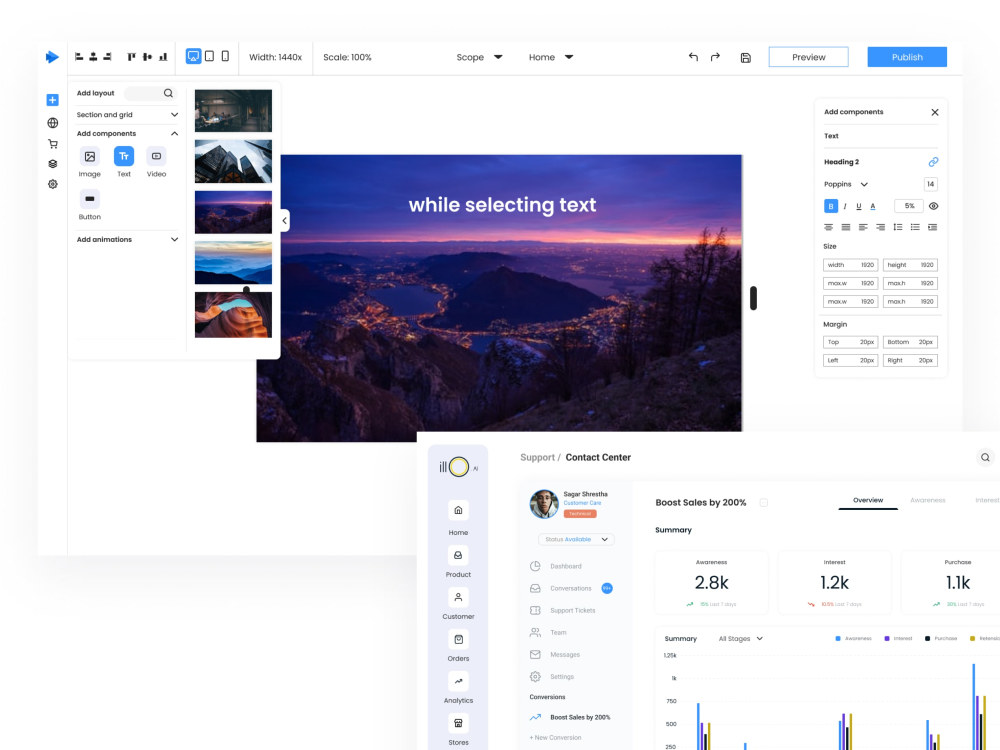The height and width of the screenshot is (750, 1000).
Task: Click align top edges icon in top toolbar
Action: [x=131, y=57]
